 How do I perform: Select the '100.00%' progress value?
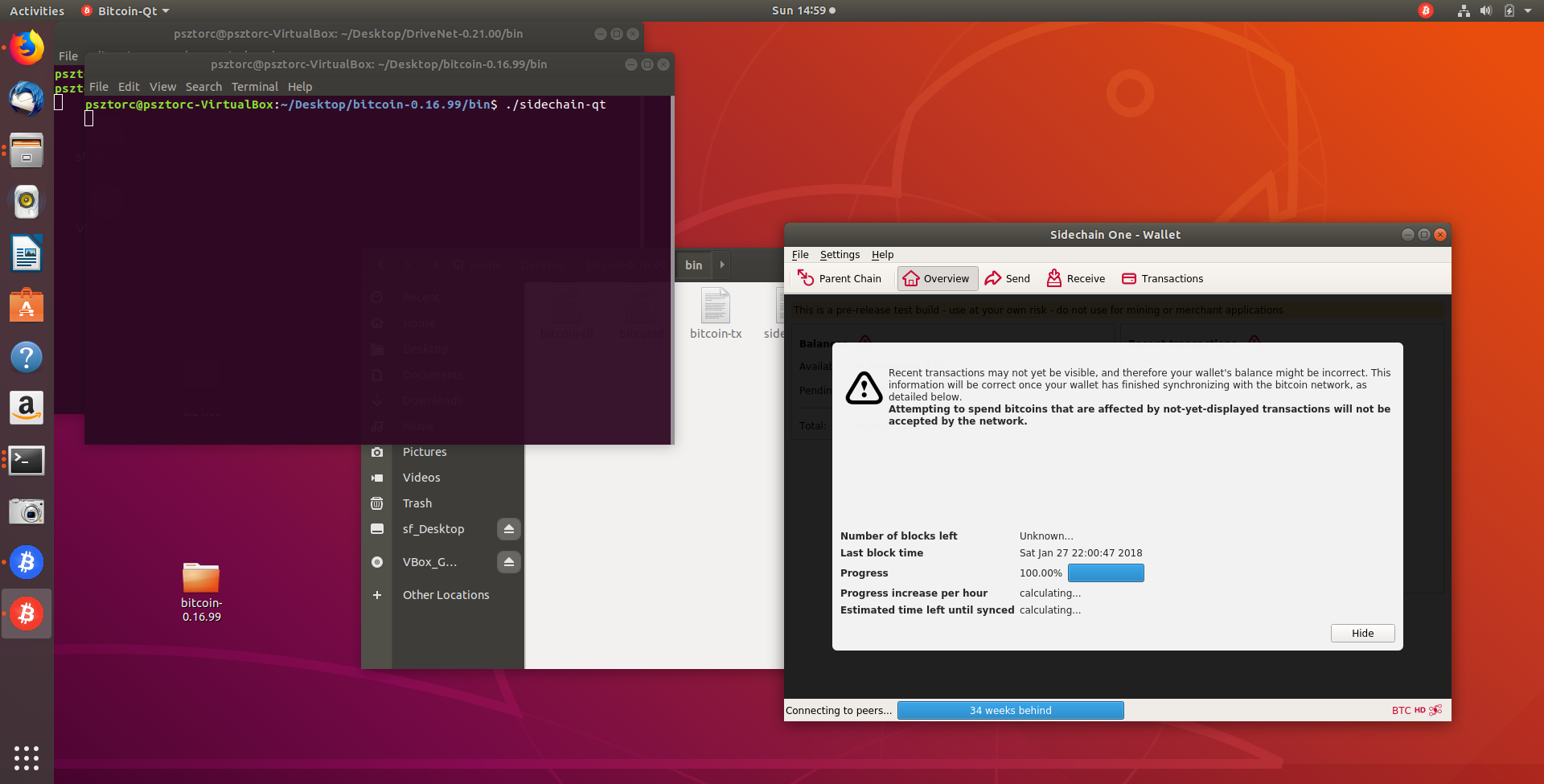point(1041,573)
